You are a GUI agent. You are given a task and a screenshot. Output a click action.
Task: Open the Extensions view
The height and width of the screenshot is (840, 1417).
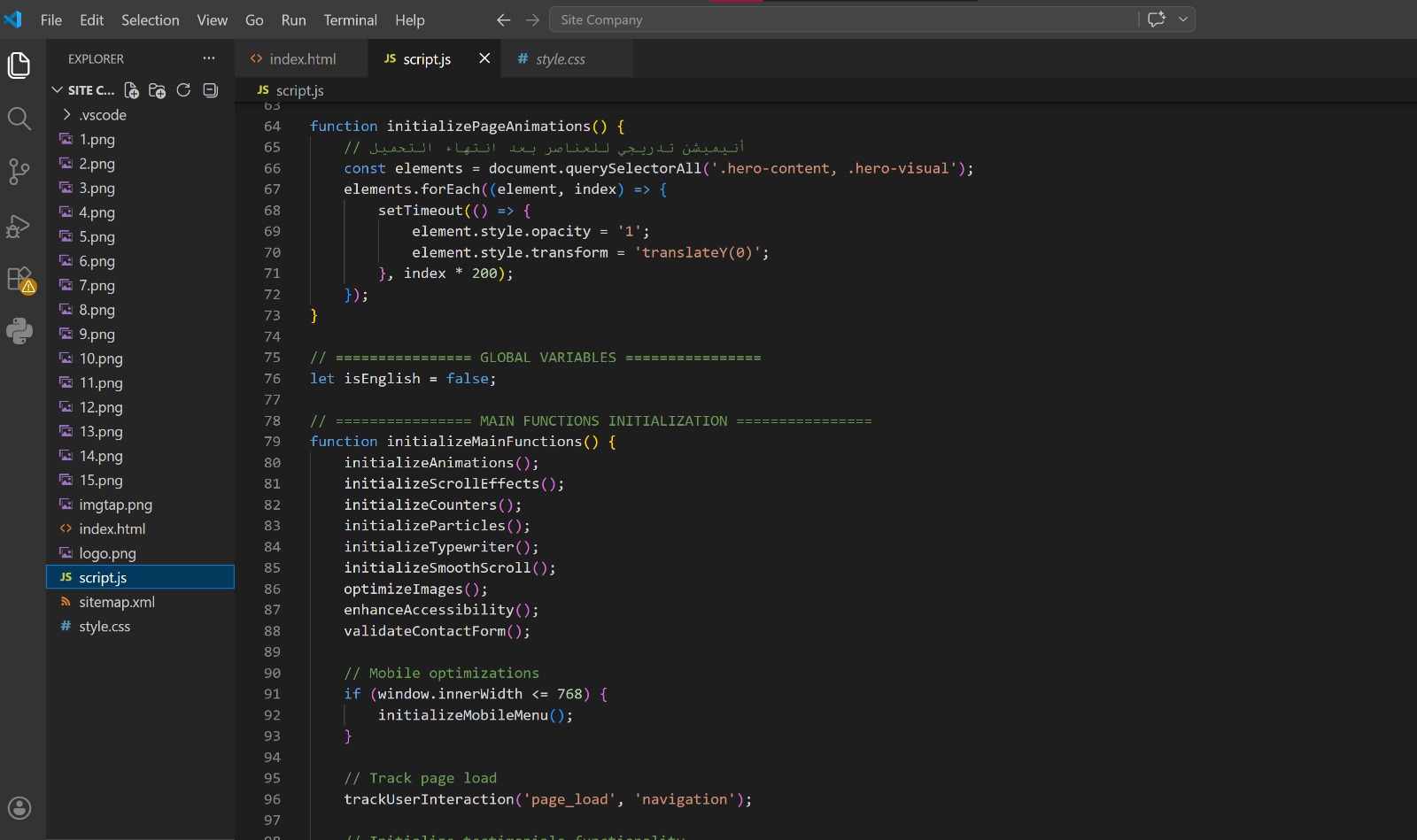19,280
